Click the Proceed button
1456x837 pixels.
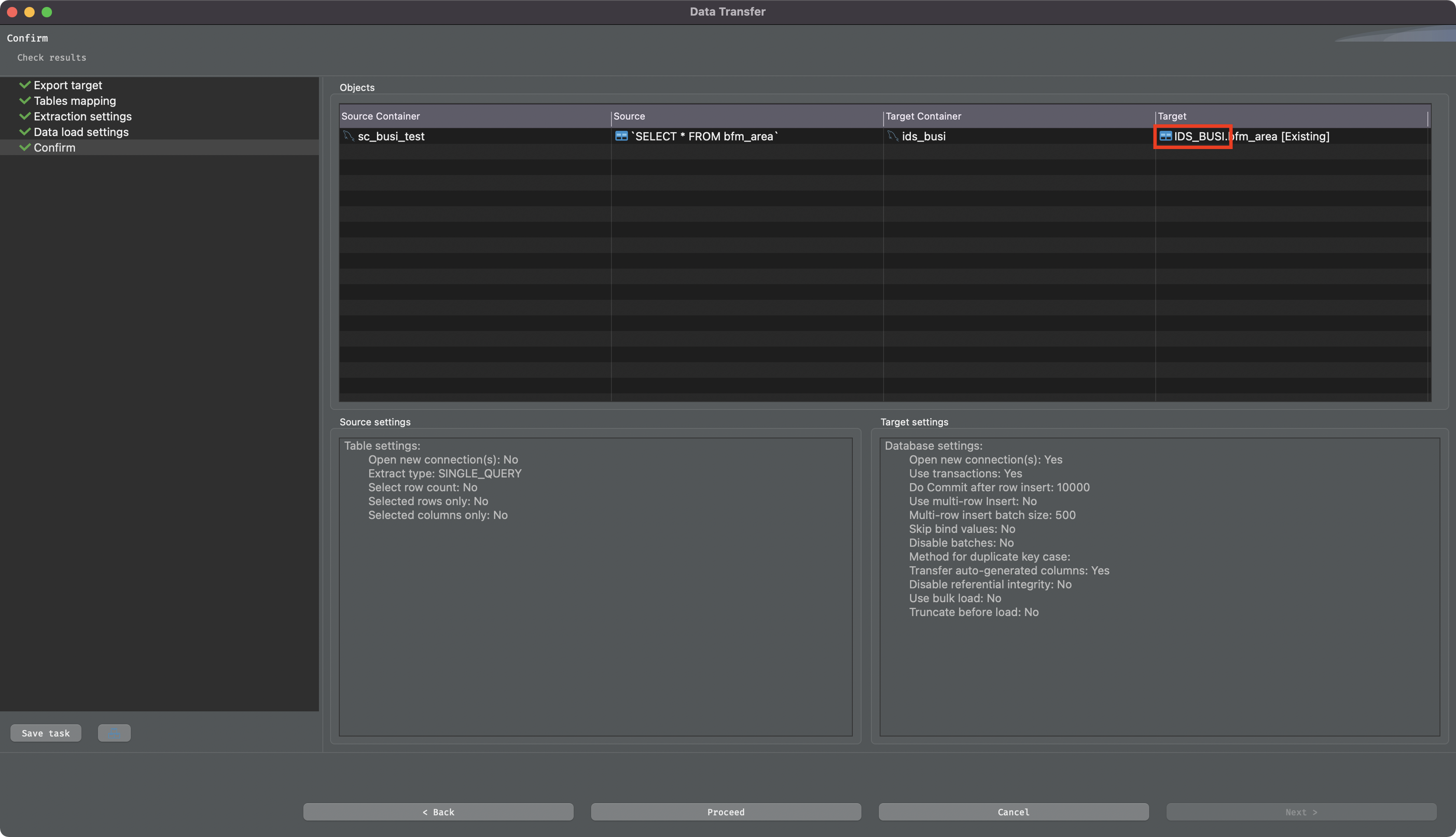point(725,812)
